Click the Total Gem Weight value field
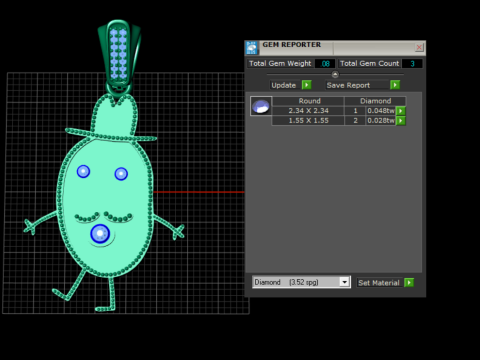The width and height of the screenshot is (480, 360). (x=325, y=64)
